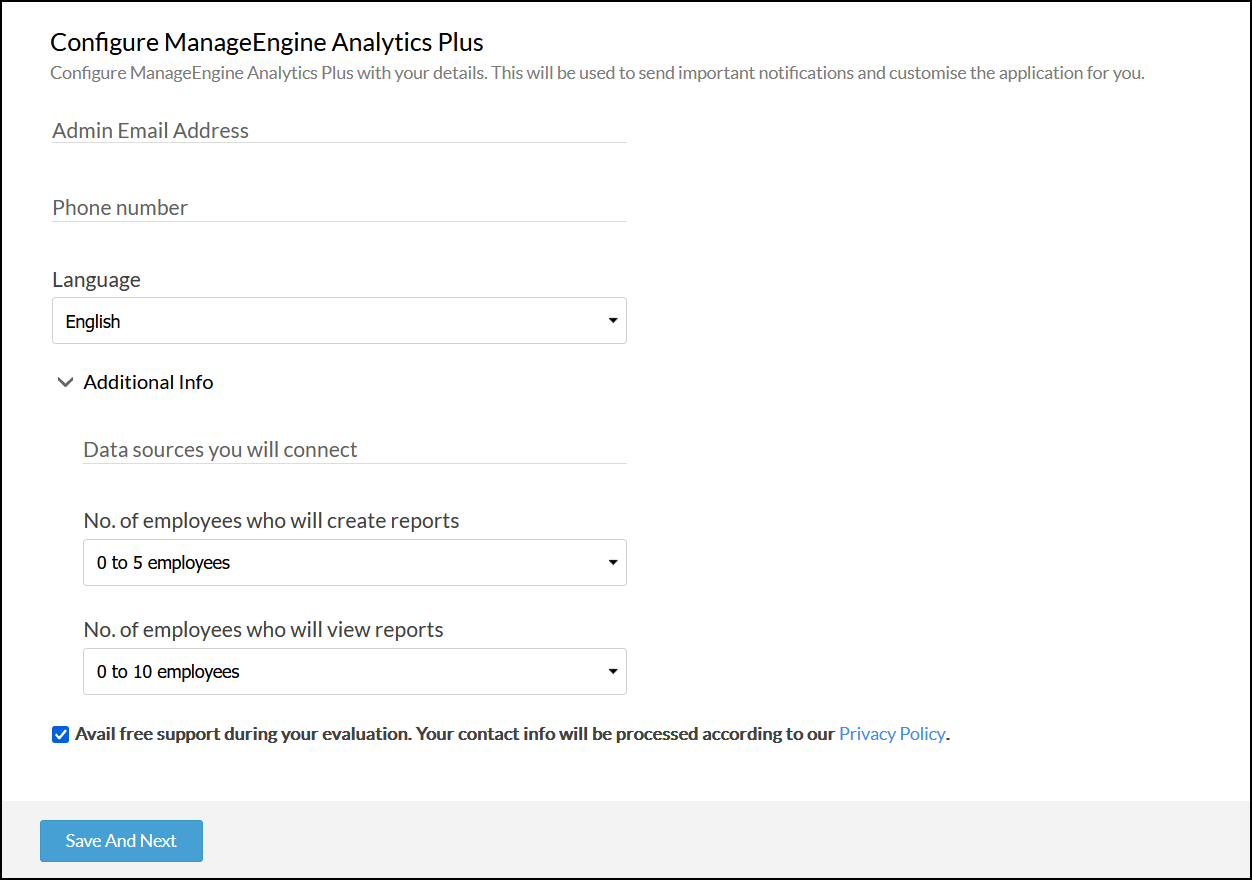Collapse the Additional Info chevron

pyautogui.click(x=66, y=382)
